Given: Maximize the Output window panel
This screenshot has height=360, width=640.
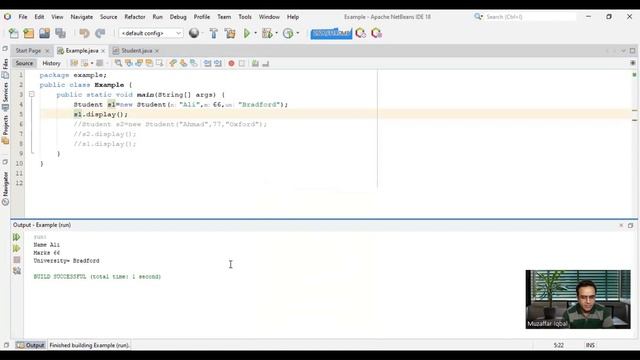Looking at the screenshot, I should (631, 225).
